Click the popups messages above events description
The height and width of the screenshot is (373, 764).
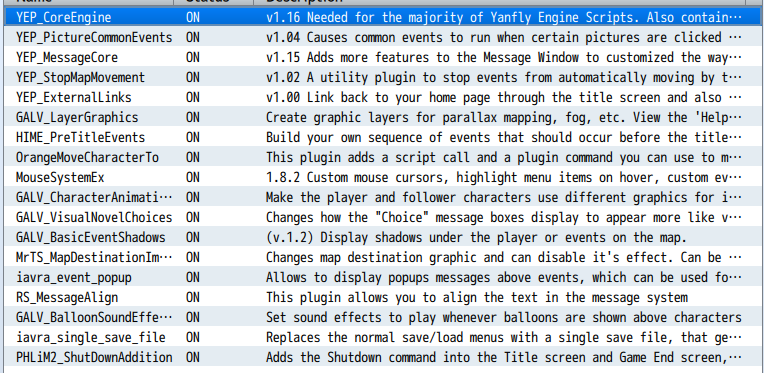pyautogui.click(x=504, y=277)
